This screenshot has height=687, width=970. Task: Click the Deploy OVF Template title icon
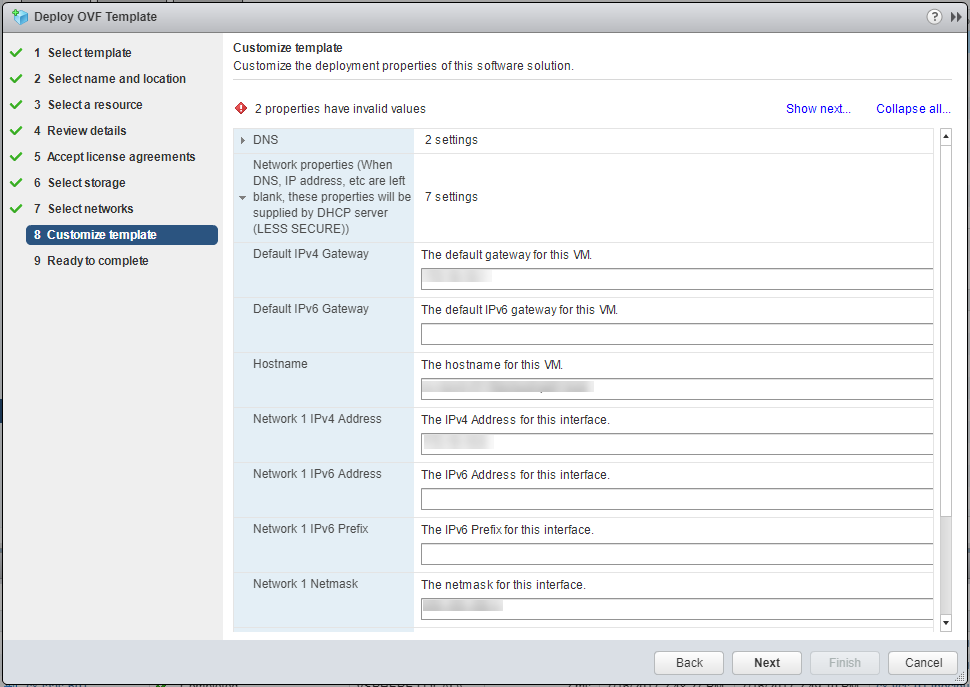[x=19, y=17]
